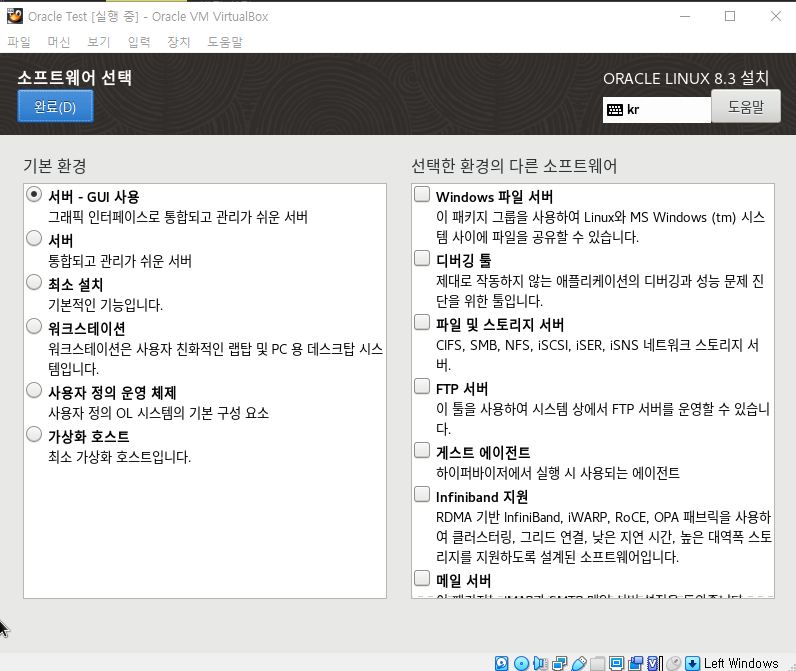Image resolution: width=796 pixels, height=671 pixels.
Task: Click the CPU virtualization status icon
Action: click(654, 663)
